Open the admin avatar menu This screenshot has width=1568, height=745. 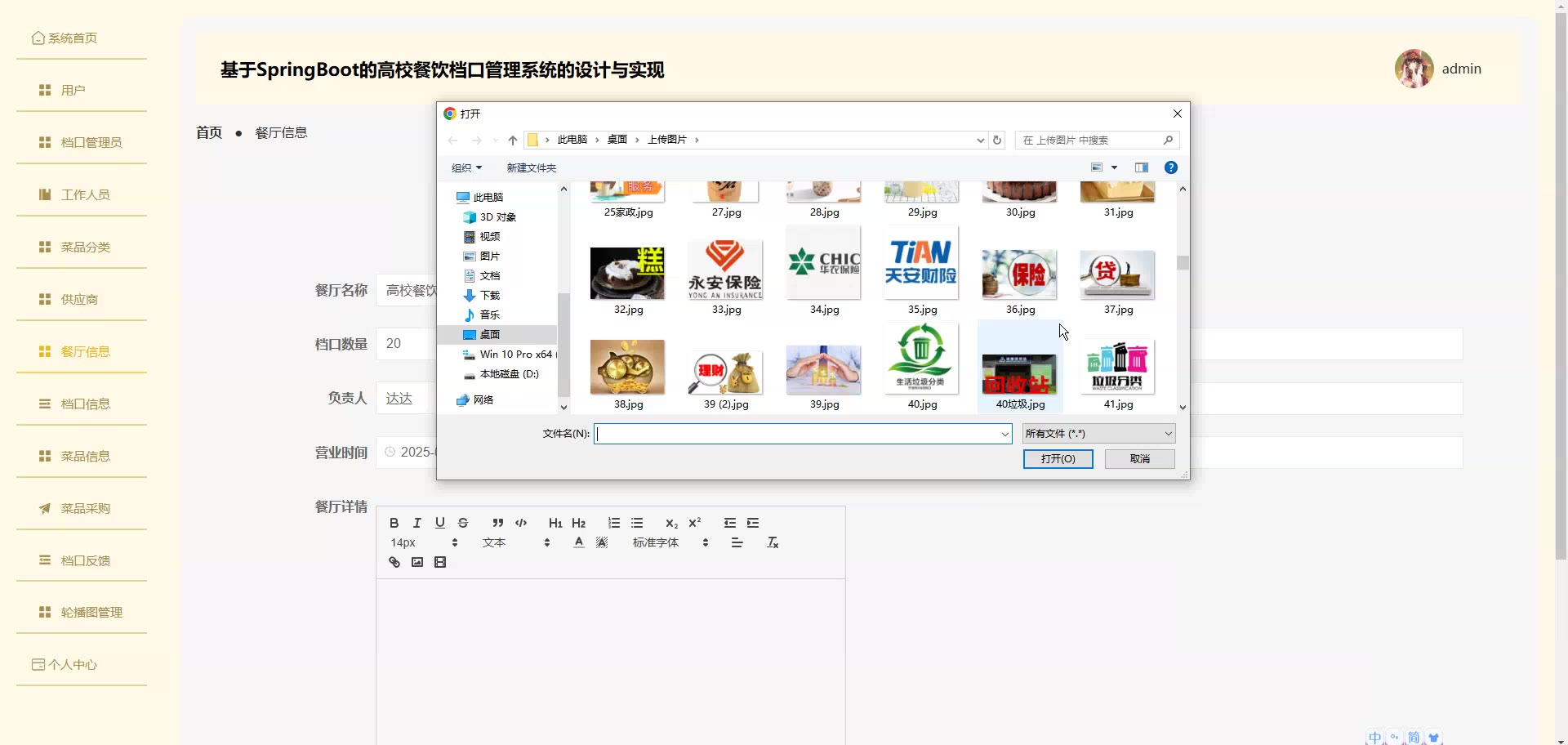pos(1414,69)
